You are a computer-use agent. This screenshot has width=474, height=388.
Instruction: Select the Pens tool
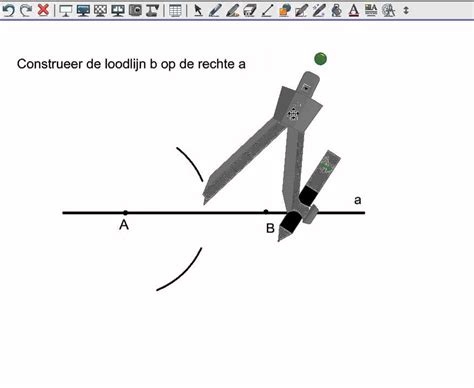pos(215,11)
